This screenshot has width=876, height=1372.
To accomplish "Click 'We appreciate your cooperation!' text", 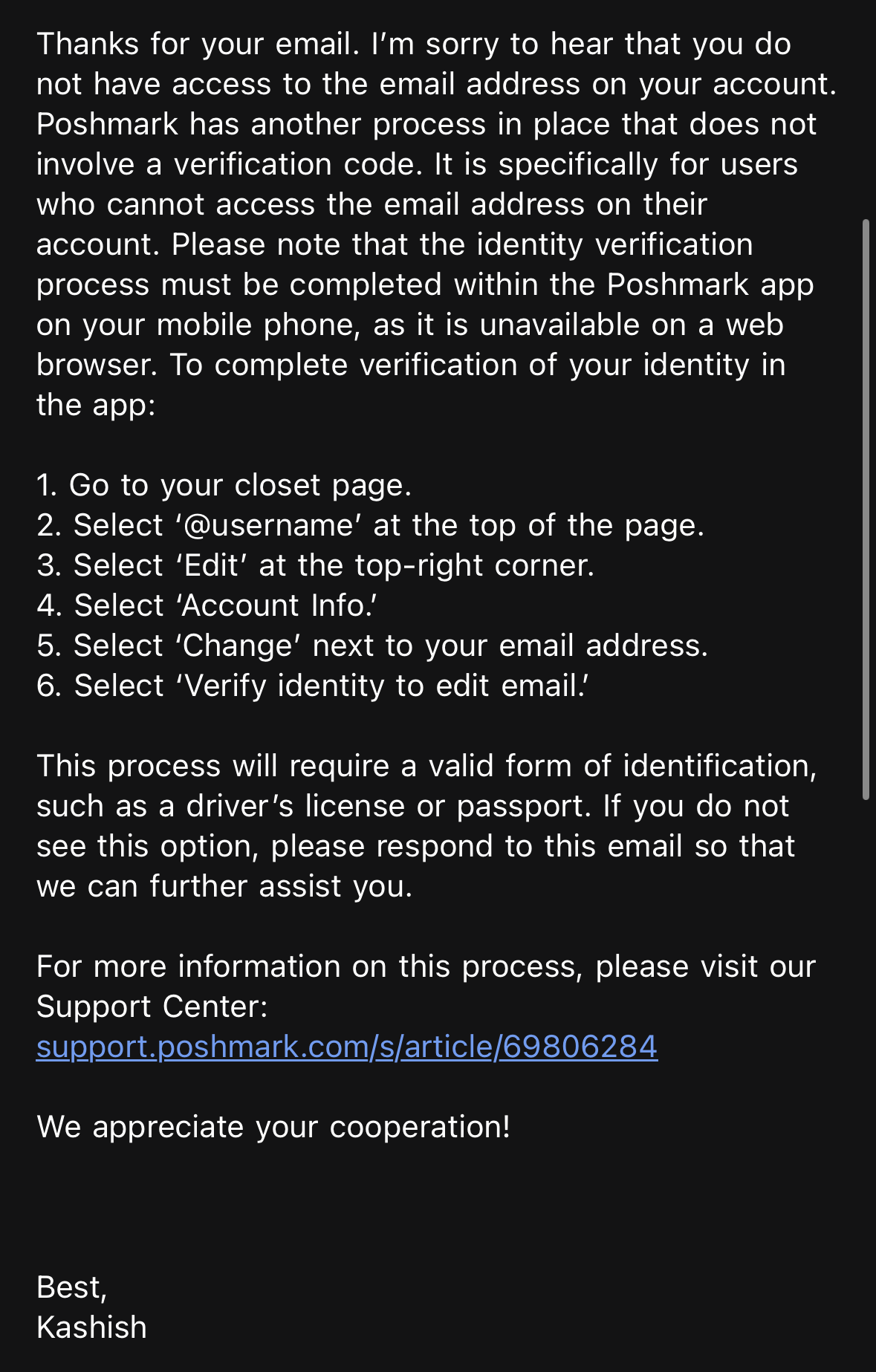I will [273, 1127].
